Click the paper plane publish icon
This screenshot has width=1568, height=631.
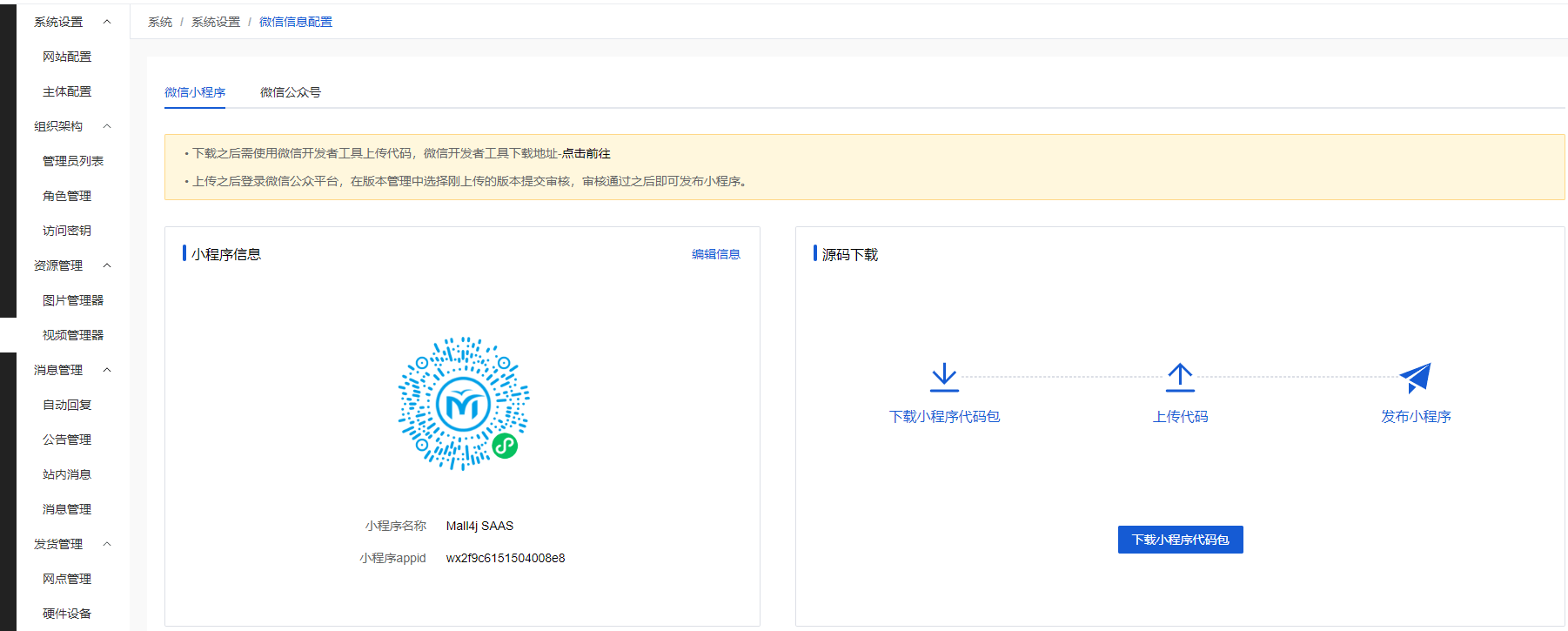[1415, 378]
